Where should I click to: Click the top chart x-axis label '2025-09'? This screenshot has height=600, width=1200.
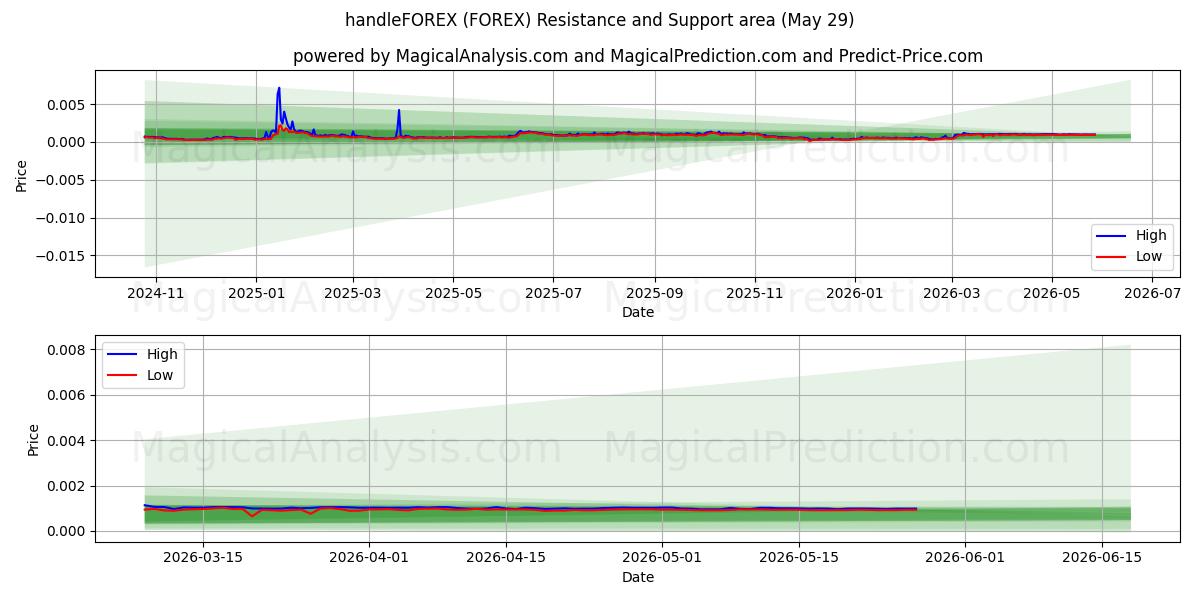pos(655,295)
